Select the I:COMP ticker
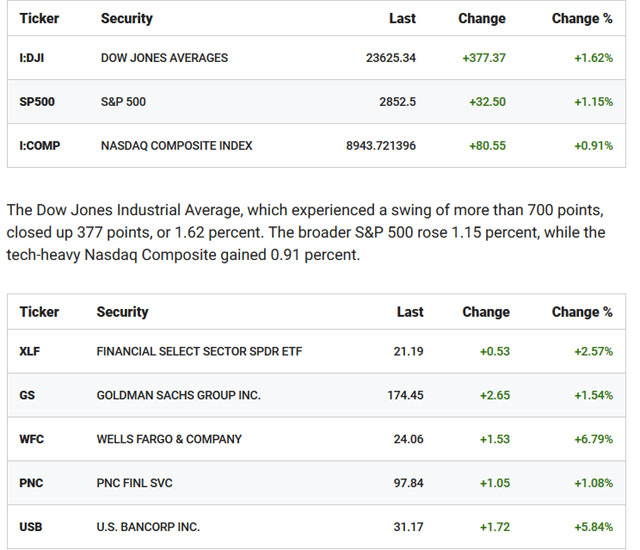Screen dimensions: 640x550 tap(39, 146)
